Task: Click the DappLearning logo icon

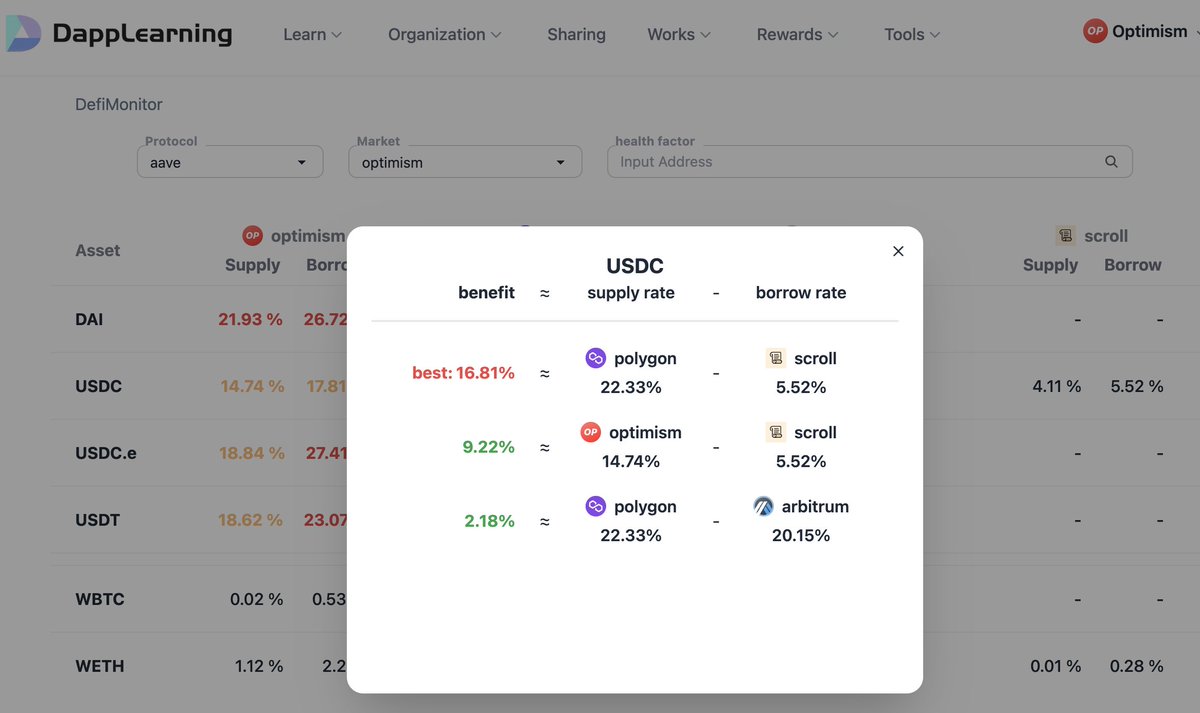Action: coord(23,33)
